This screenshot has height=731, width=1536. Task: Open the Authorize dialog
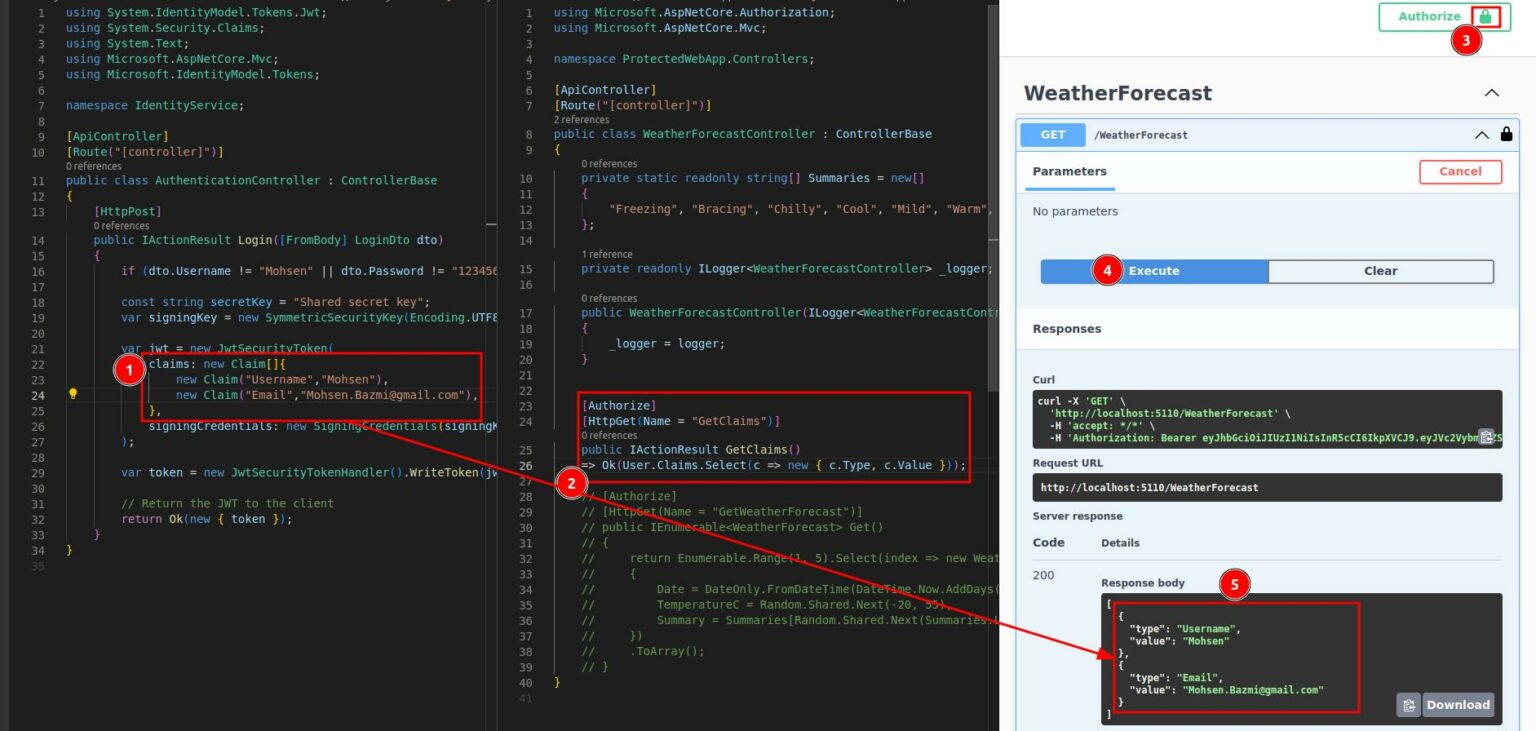1428,16
